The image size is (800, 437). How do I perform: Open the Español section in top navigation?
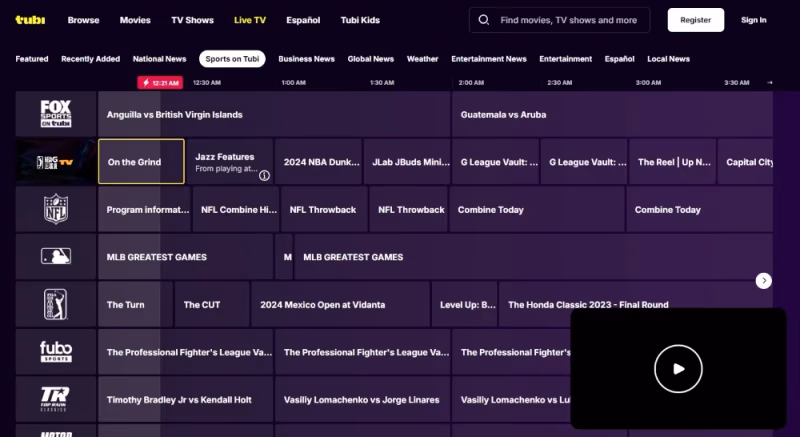[x=303, y=20]
